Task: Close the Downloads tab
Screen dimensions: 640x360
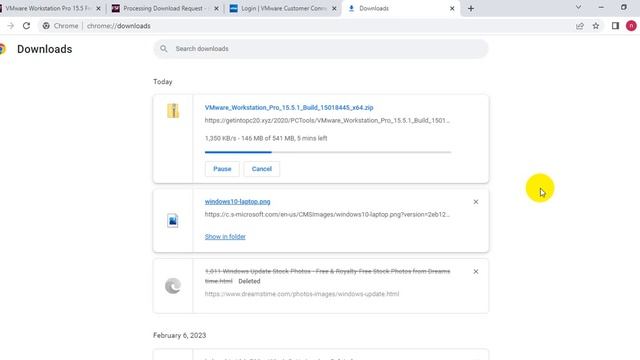Action: pos(452,8)
